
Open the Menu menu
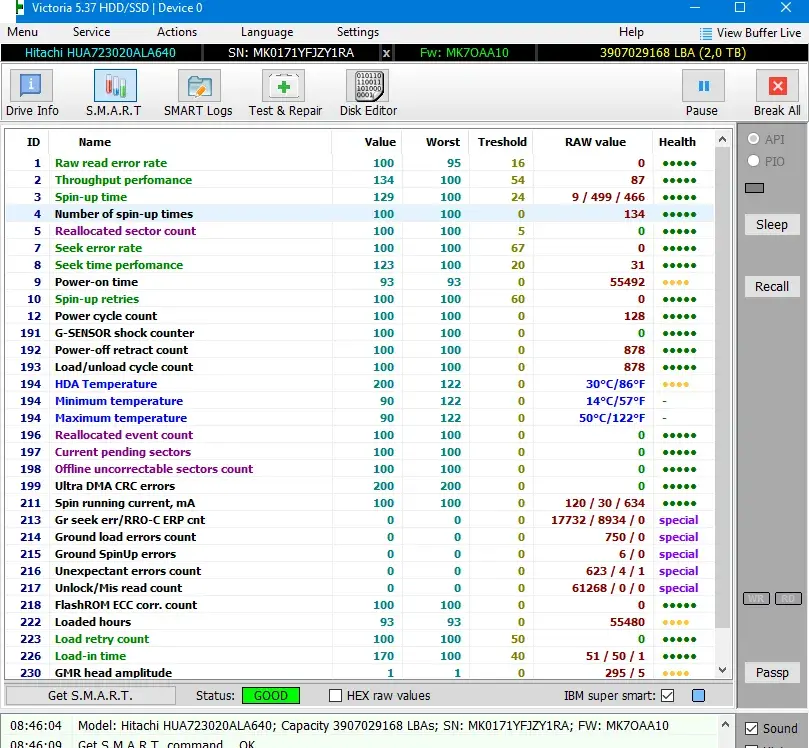[22, 32]
